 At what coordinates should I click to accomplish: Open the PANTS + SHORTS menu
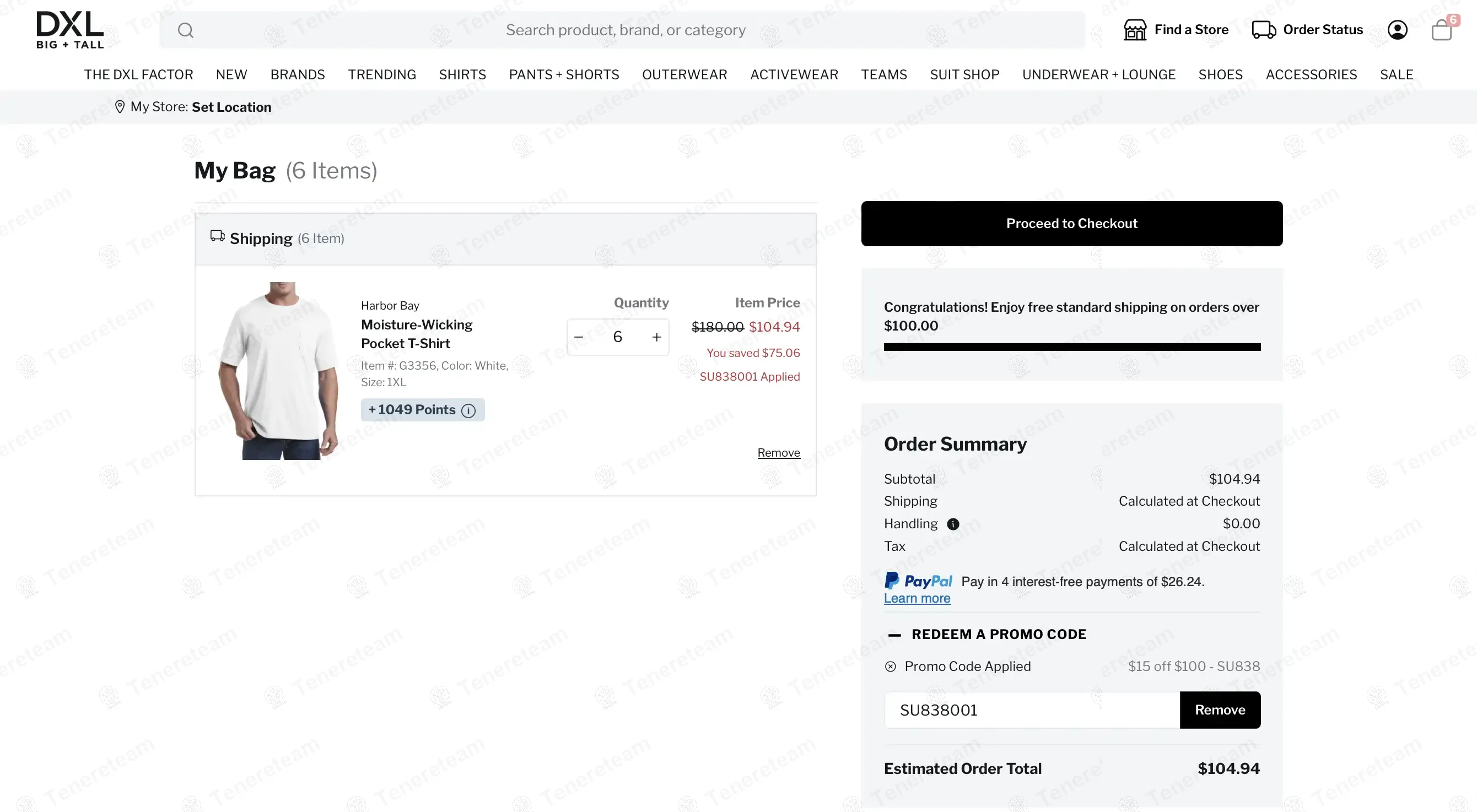pyautogui.click(x=564, y=74)
